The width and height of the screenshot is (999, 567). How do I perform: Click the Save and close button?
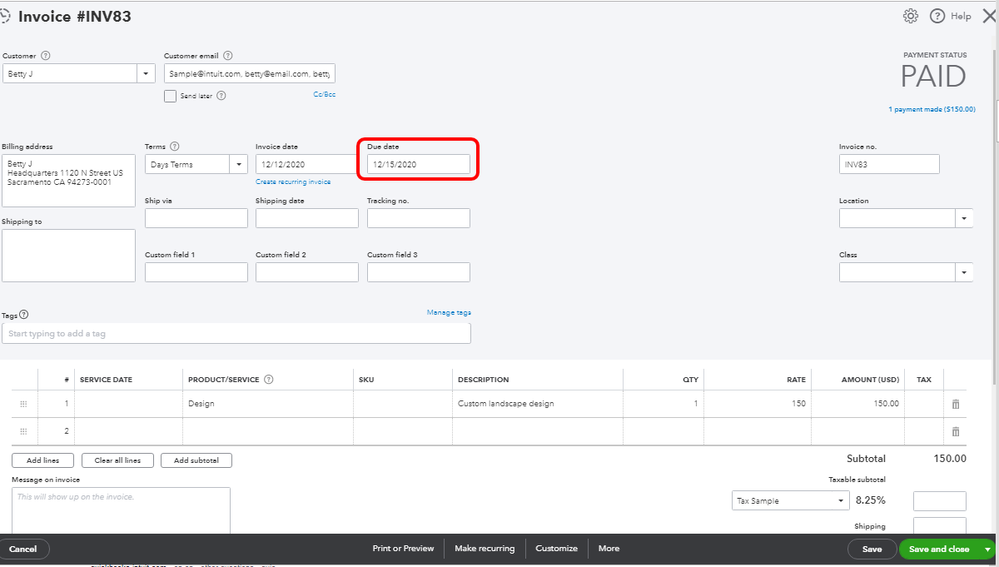click(x=939, y=549)
